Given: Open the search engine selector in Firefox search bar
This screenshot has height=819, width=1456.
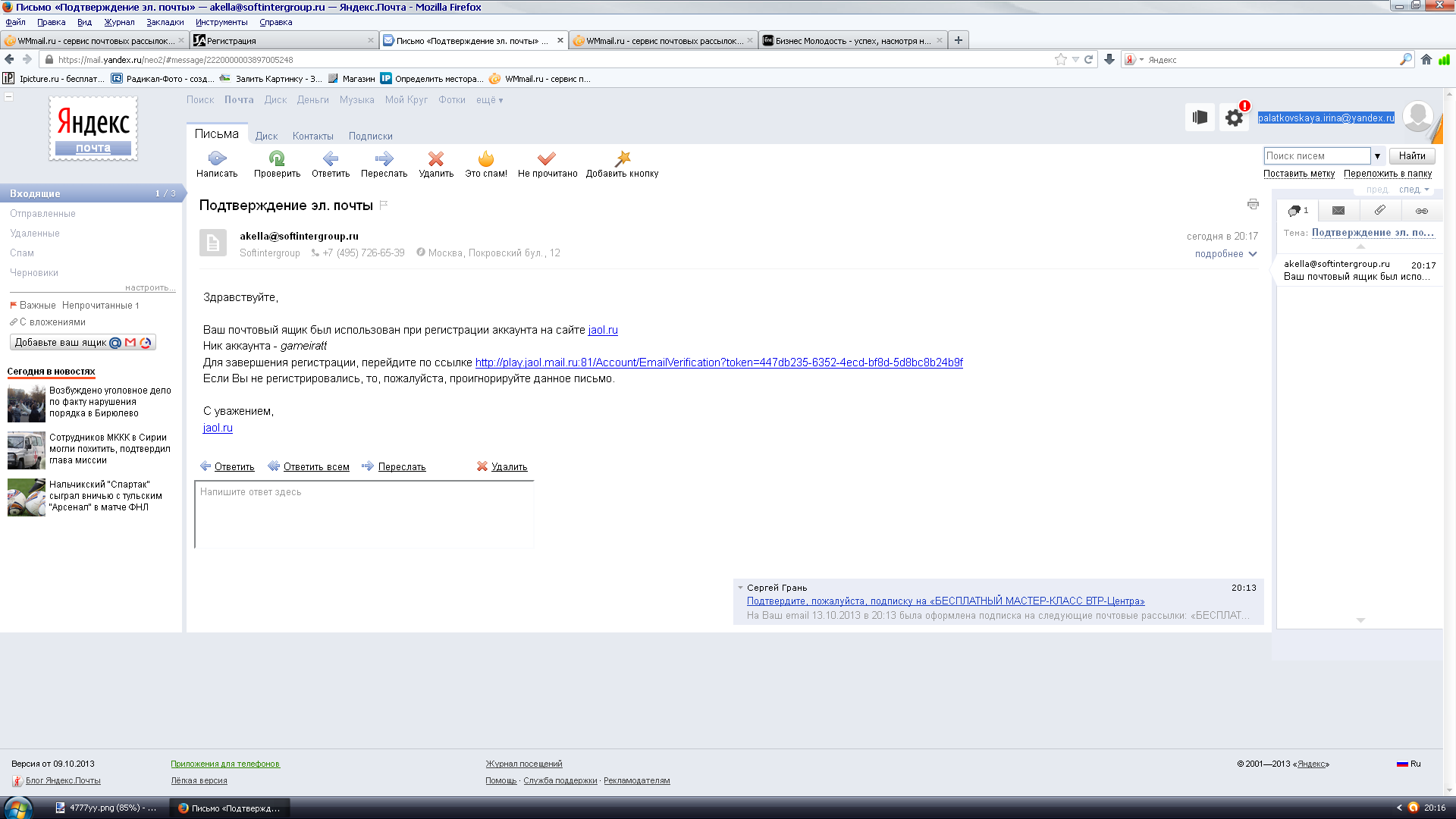Looking at the screenshot, I should (x=1134, y=59).
